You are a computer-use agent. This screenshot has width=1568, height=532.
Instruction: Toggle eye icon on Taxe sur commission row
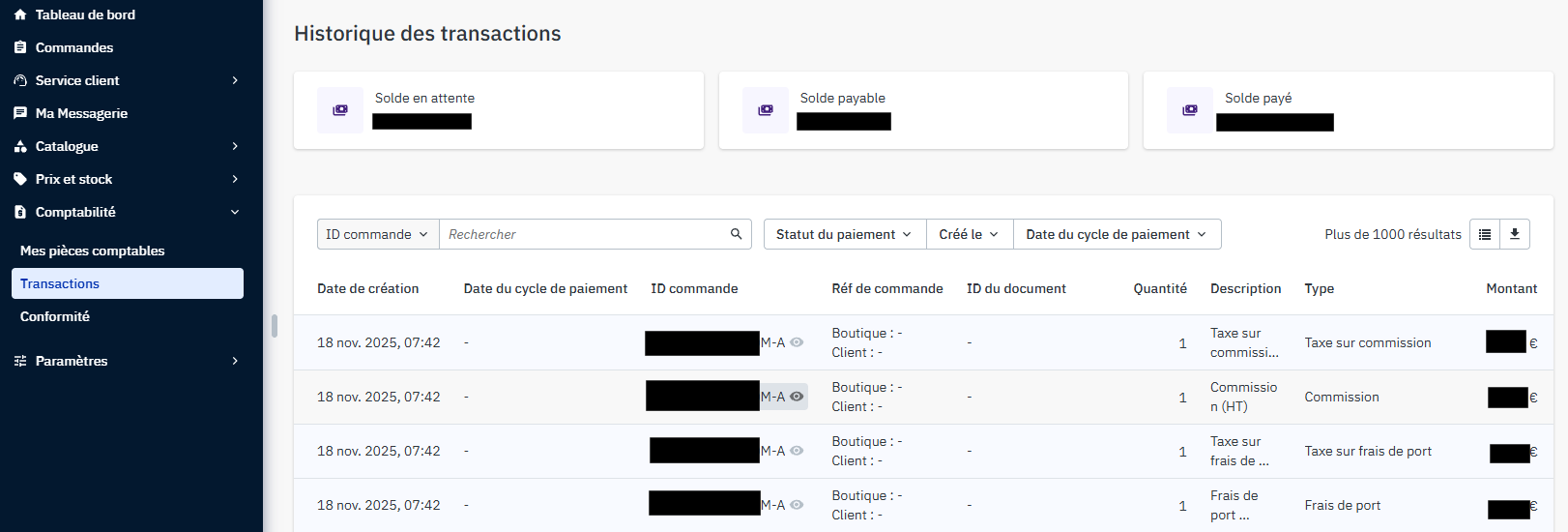point(797,342)
